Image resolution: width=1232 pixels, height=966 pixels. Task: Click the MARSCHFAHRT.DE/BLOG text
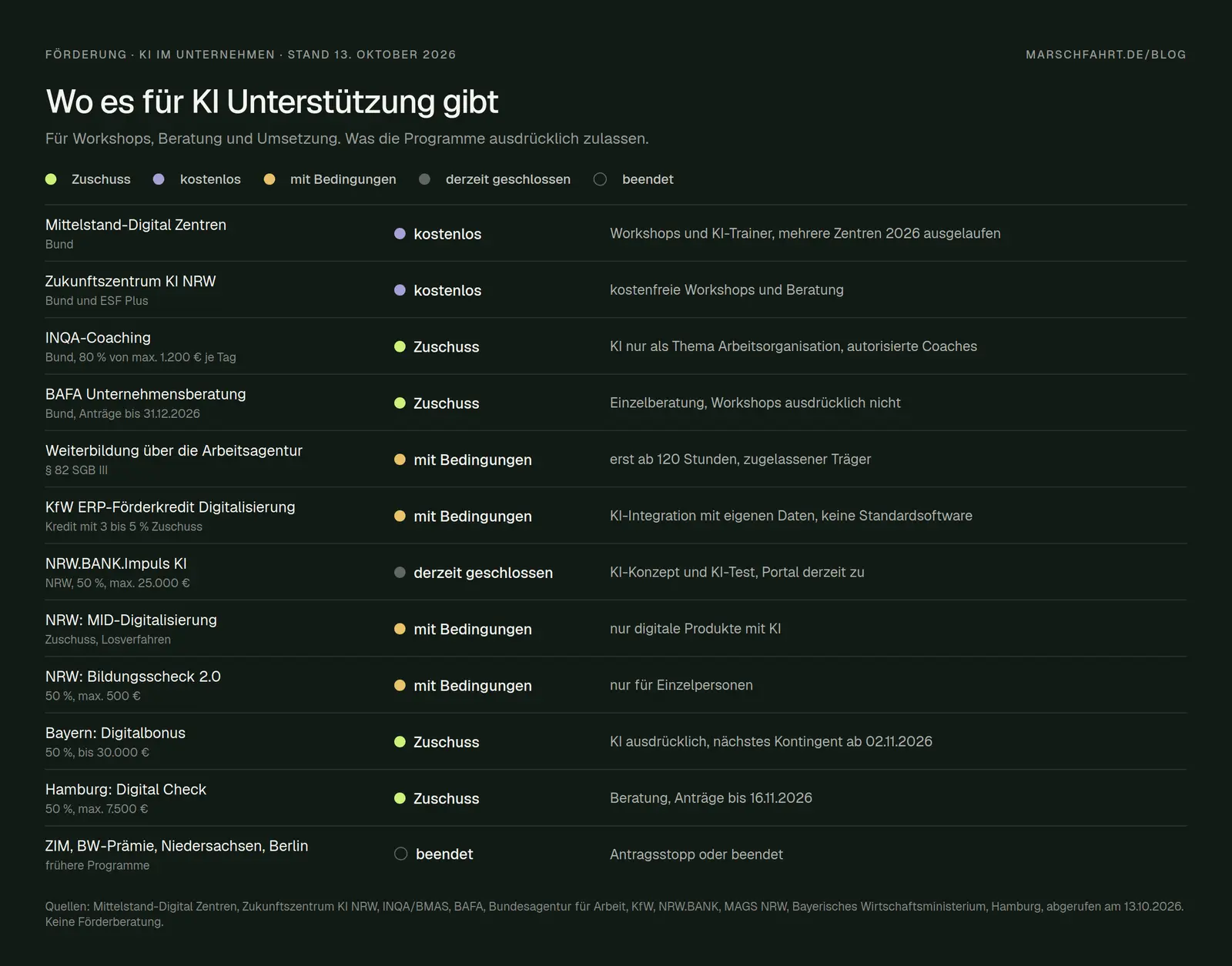point(1106,55)
